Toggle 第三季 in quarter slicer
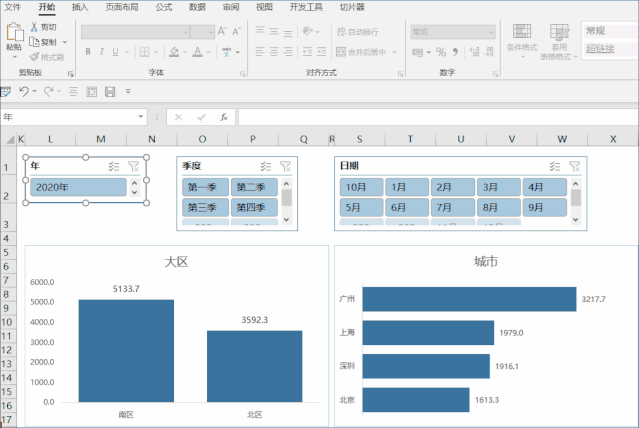The height and width of the screenshot is (428, 639). click(205, 207)
